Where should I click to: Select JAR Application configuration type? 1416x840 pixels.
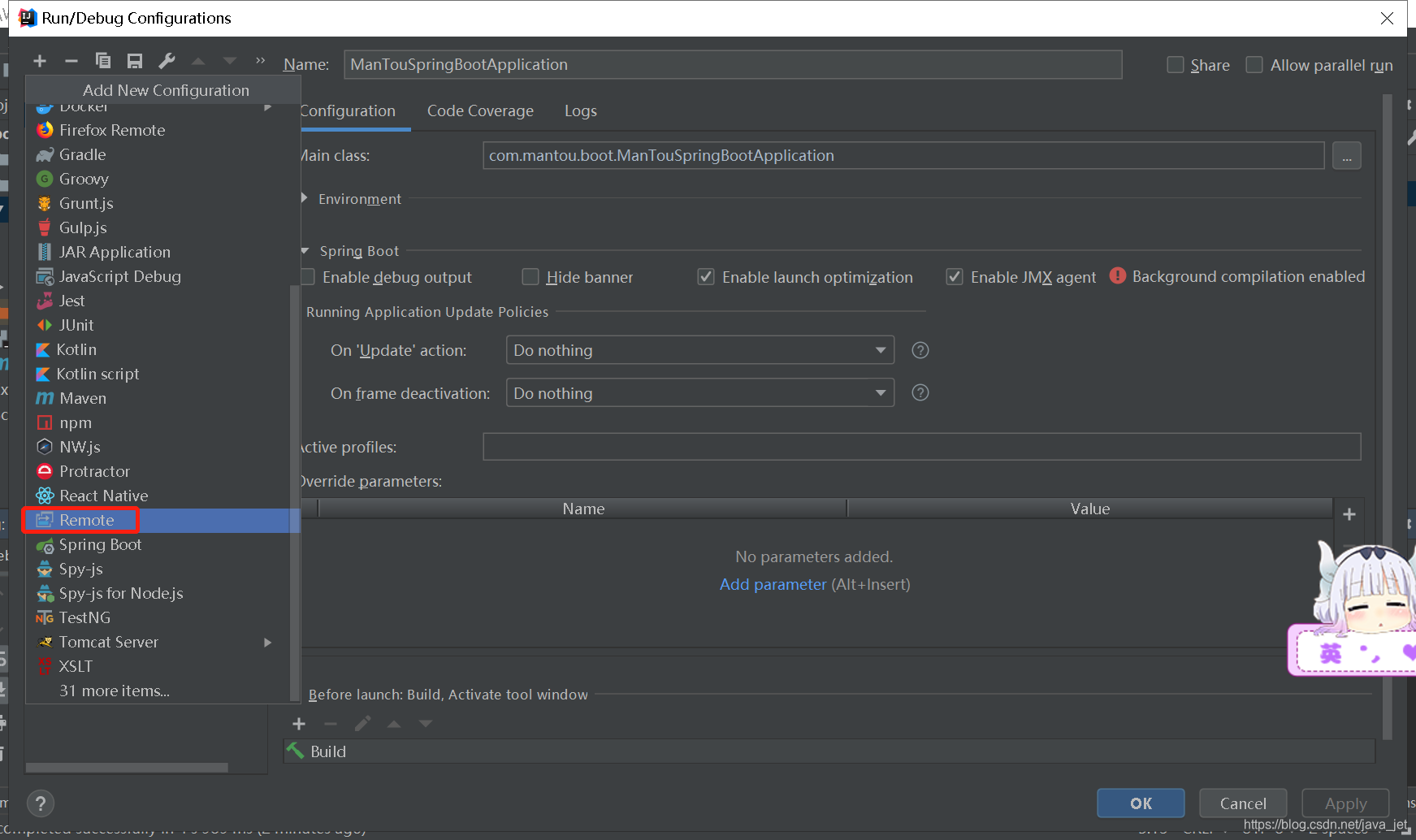(162, 252)
